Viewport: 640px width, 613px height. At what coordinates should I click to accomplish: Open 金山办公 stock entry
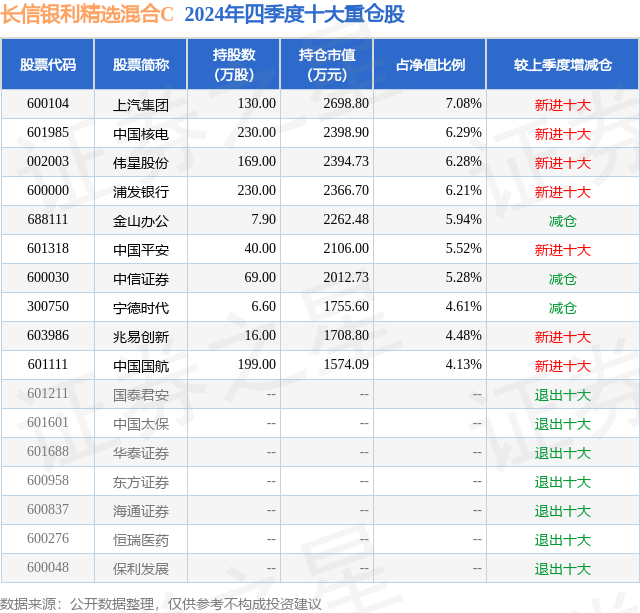click(141, 220)
